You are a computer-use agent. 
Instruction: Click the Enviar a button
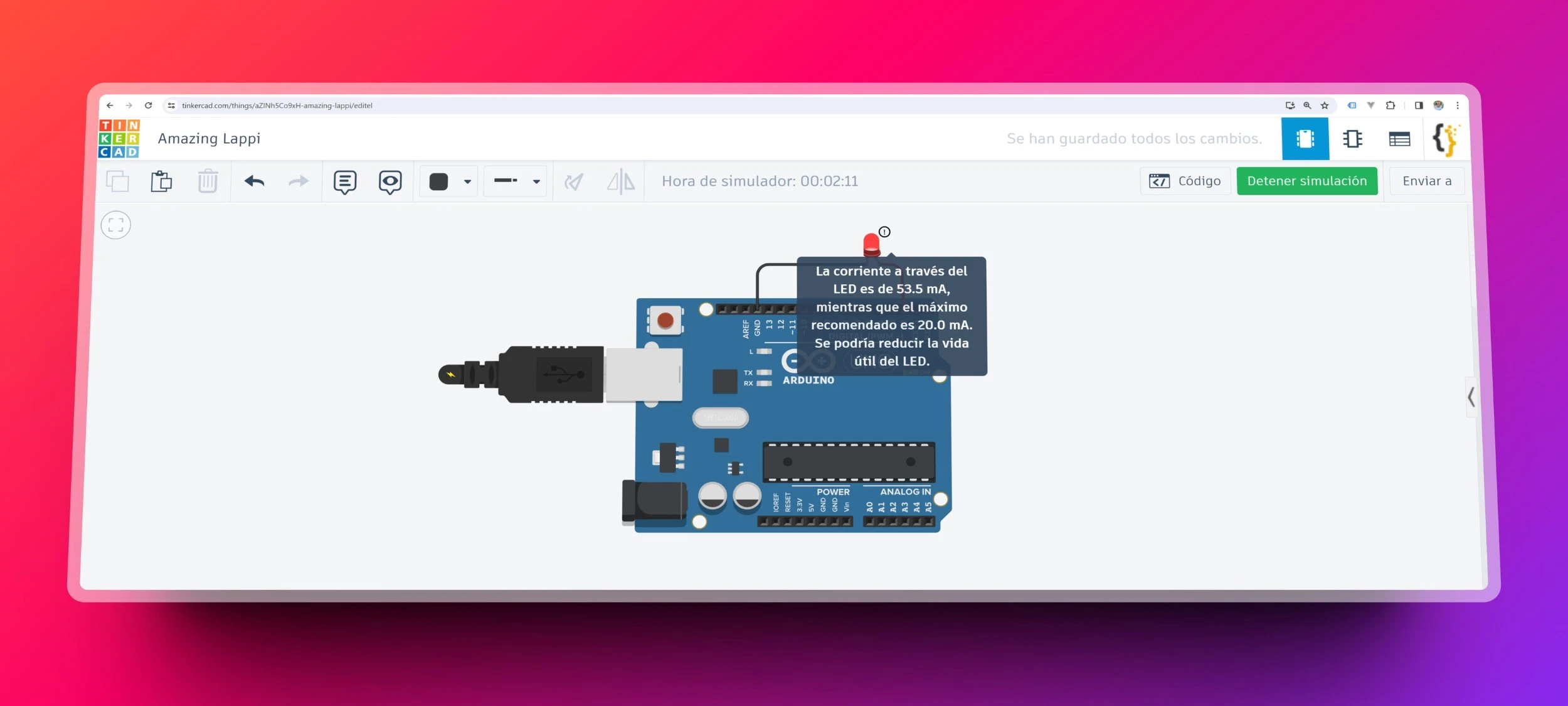click(x=1427, y=181)
